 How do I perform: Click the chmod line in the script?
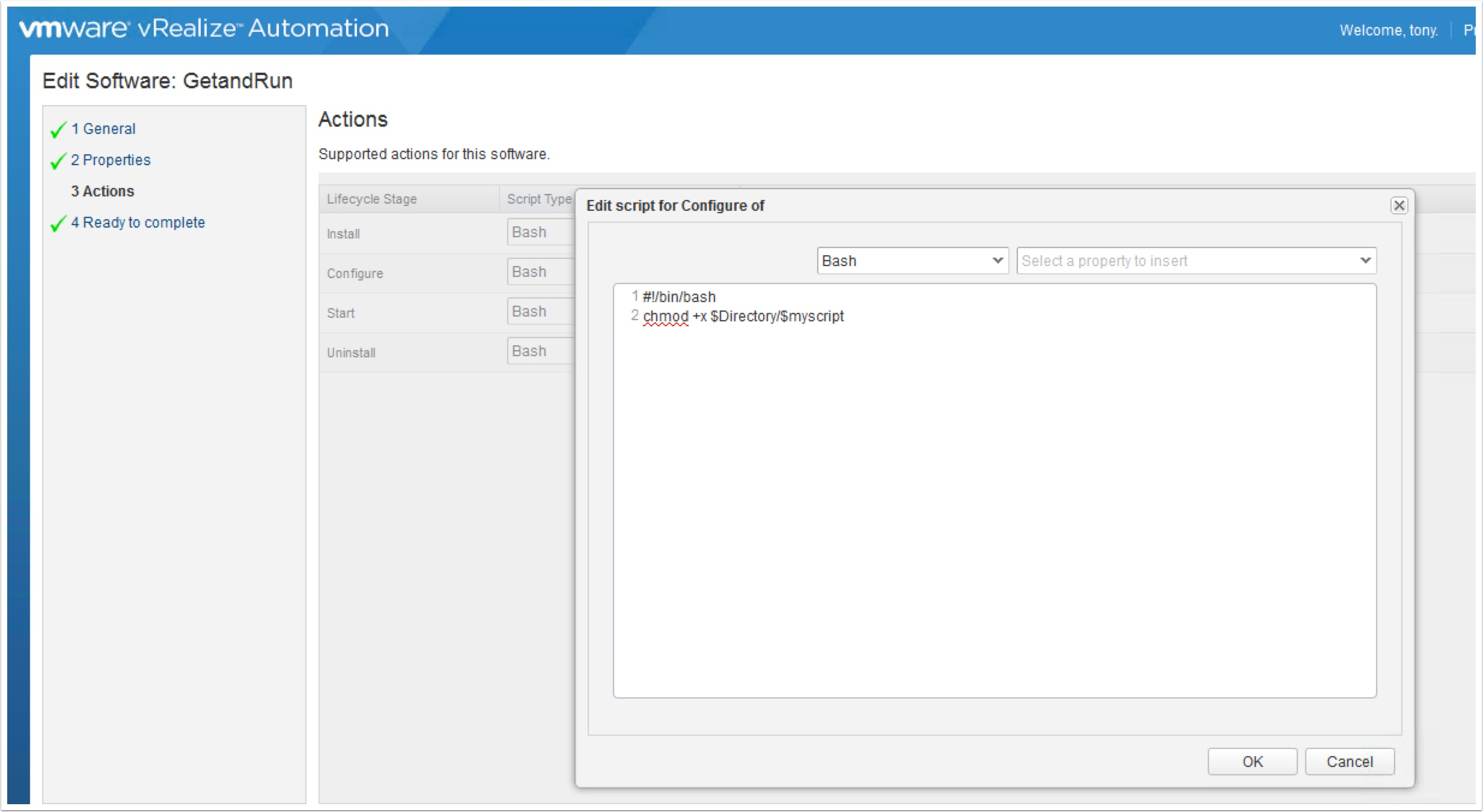click(743, 317)
